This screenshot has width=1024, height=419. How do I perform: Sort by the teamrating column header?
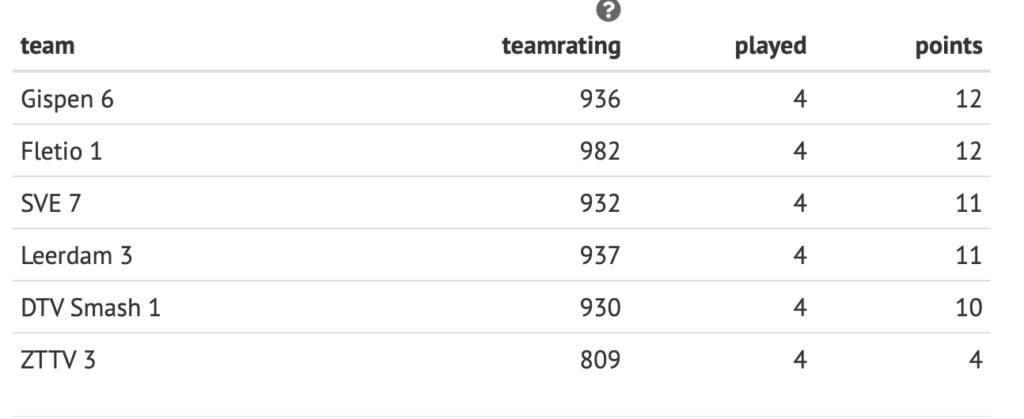pos(561,47)
